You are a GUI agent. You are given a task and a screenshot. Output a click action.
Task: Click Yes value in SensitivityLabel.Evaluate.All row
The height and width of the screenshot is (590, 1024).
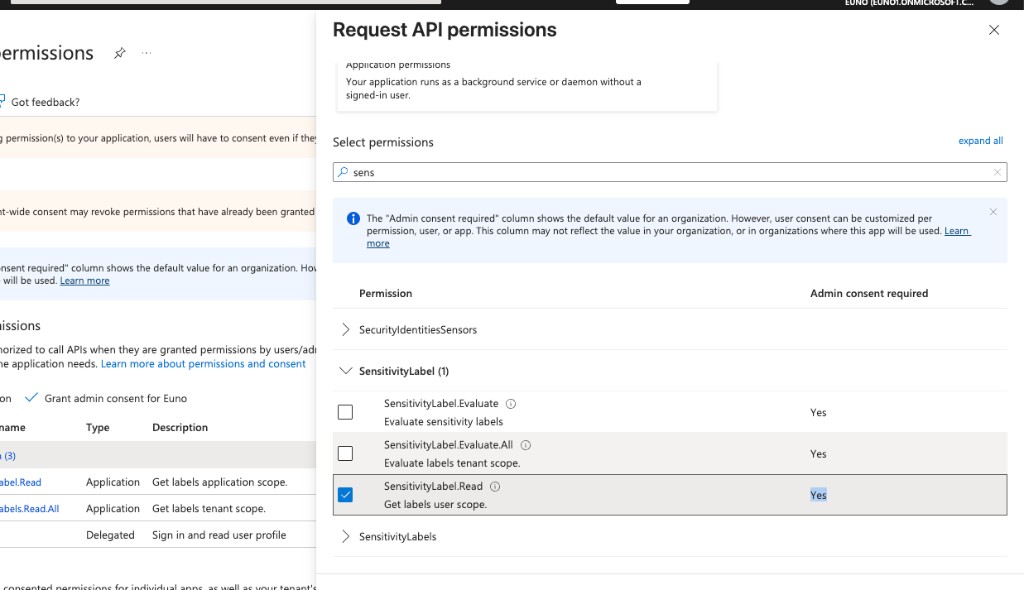pos(818,453)
